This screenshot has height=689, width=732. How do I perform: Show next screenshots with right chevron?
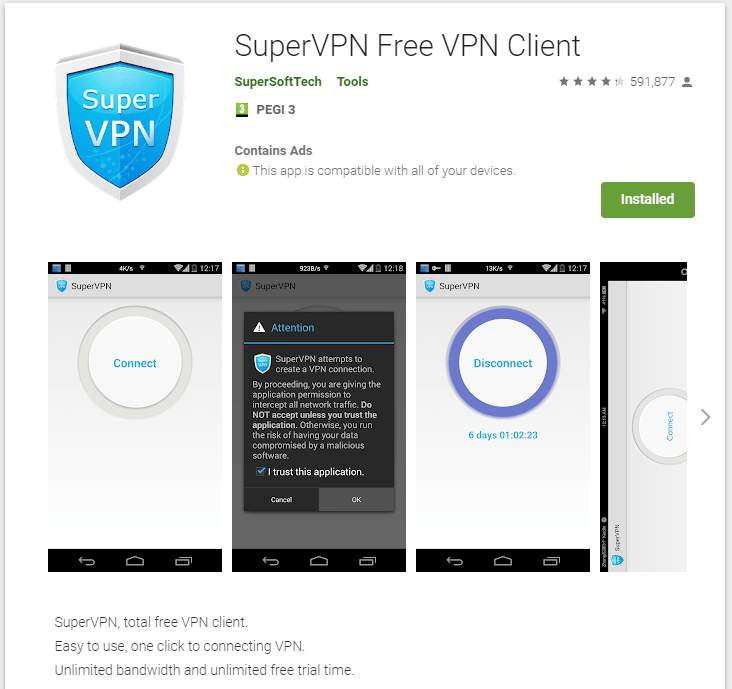coord(705,417)
